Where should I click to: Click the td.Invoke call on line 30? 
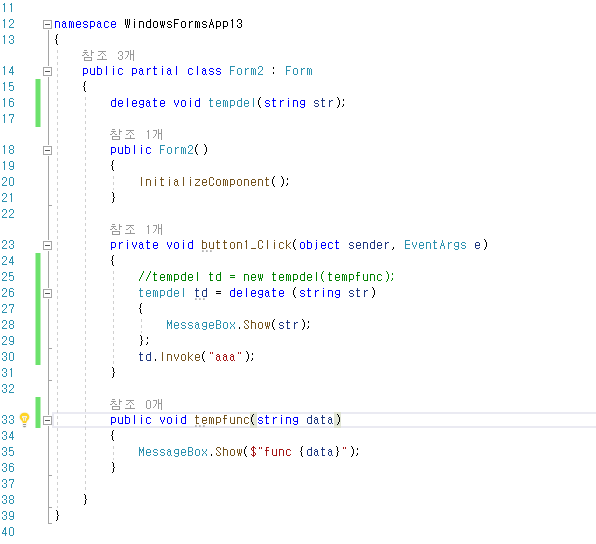pyautogui.click(x=196, y=357)
